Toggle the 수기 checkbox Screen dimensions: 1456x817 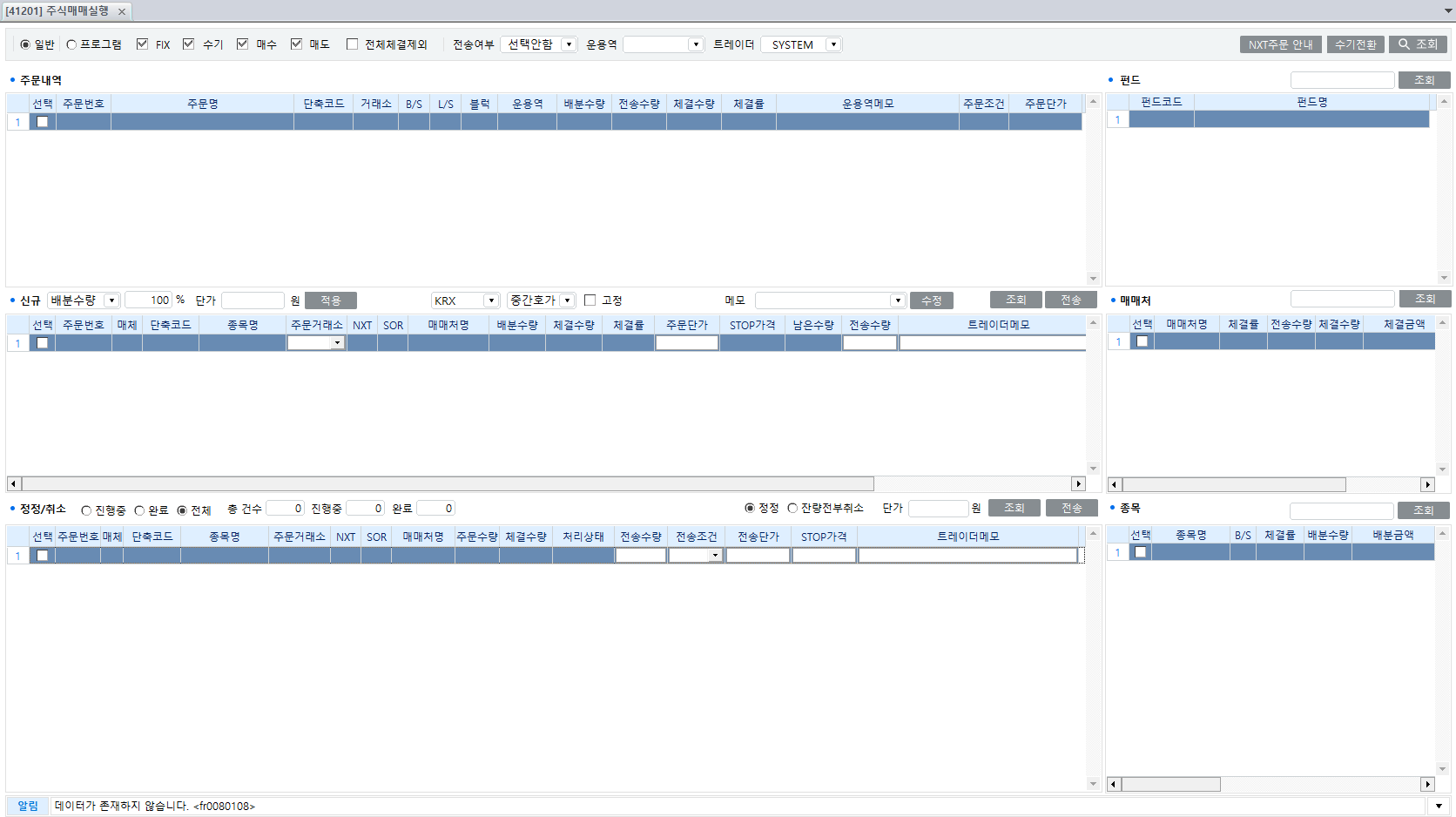pos(188,44)
